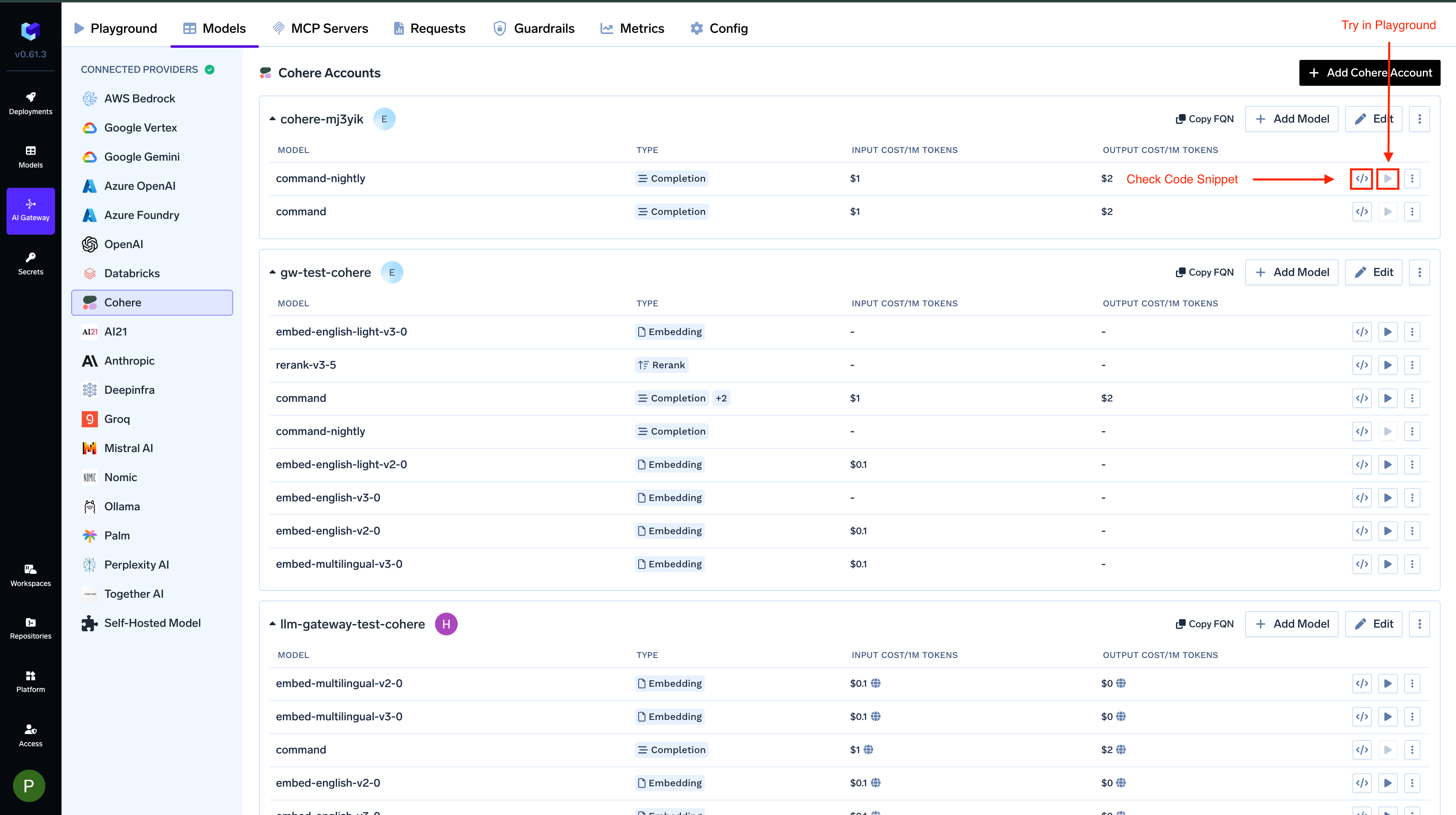Open more options for rerank-v3-5 row

1412,365
